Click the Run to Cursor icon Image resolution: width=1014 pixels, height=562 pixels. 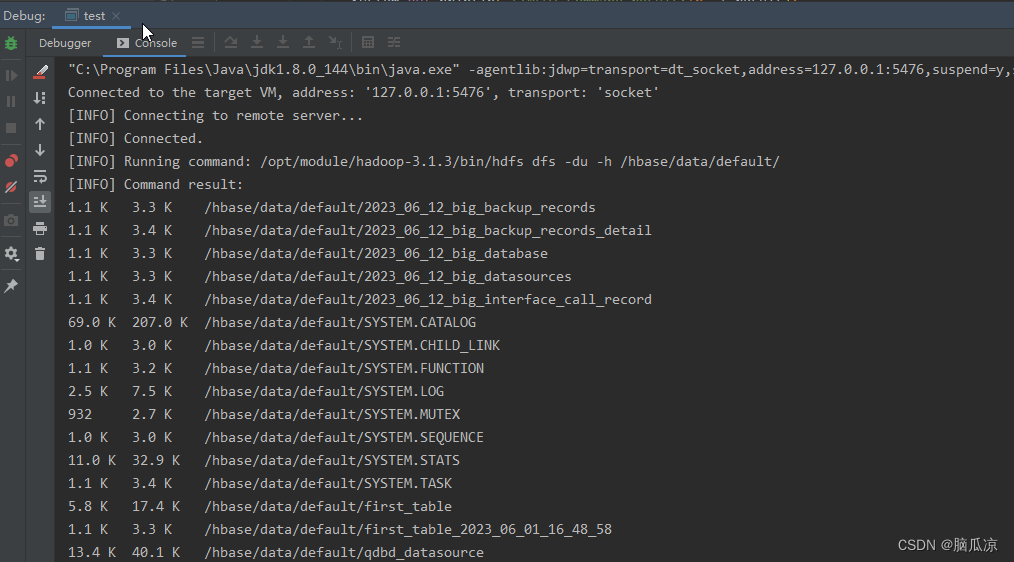pos(335,43)
